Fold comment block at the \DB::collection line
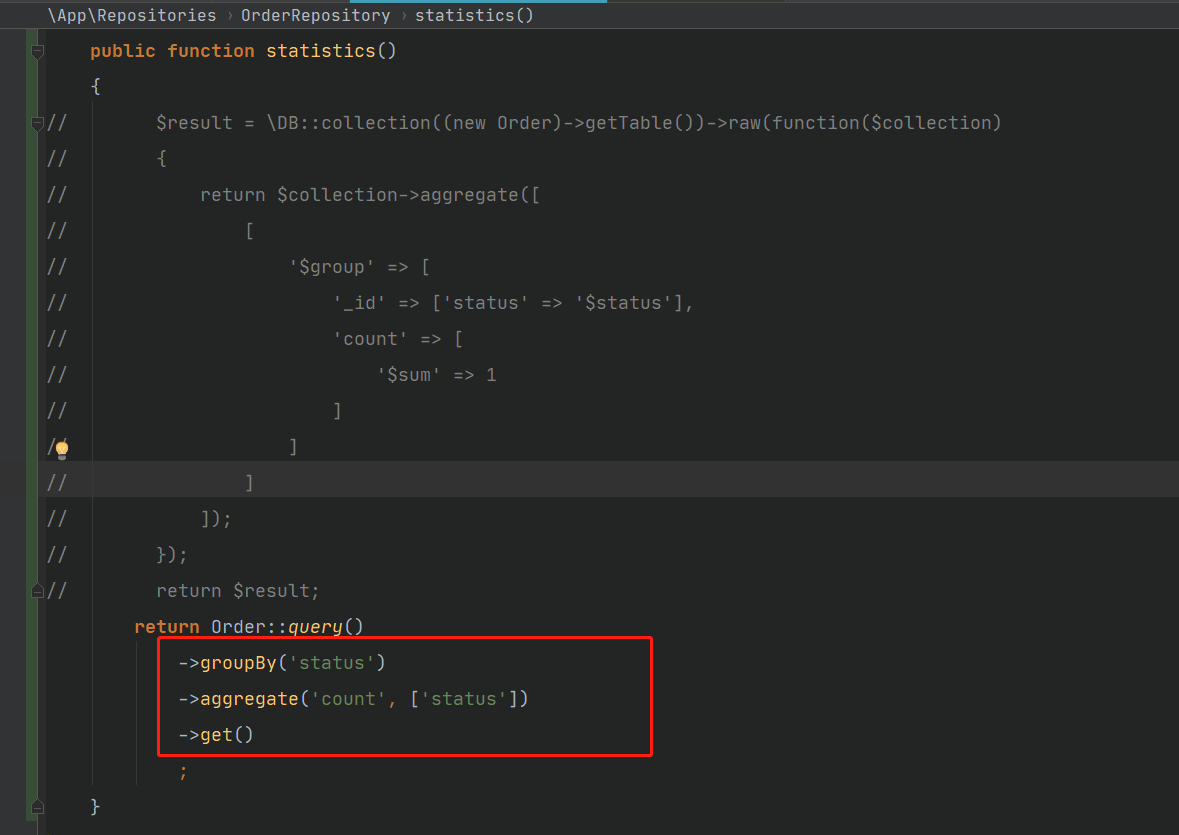 tap(37, 123)
